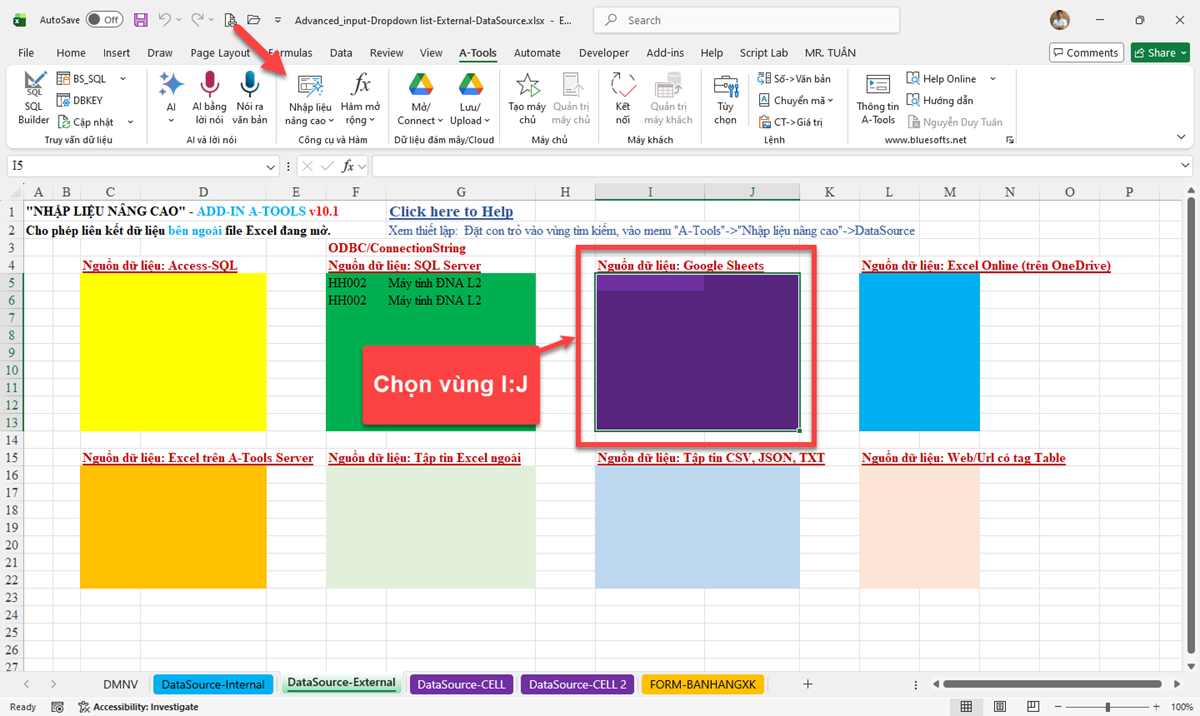This screenshot has height=716, width=1200.
Task: Expand the Help Online dropdown arrow
Action: [993, 78]
